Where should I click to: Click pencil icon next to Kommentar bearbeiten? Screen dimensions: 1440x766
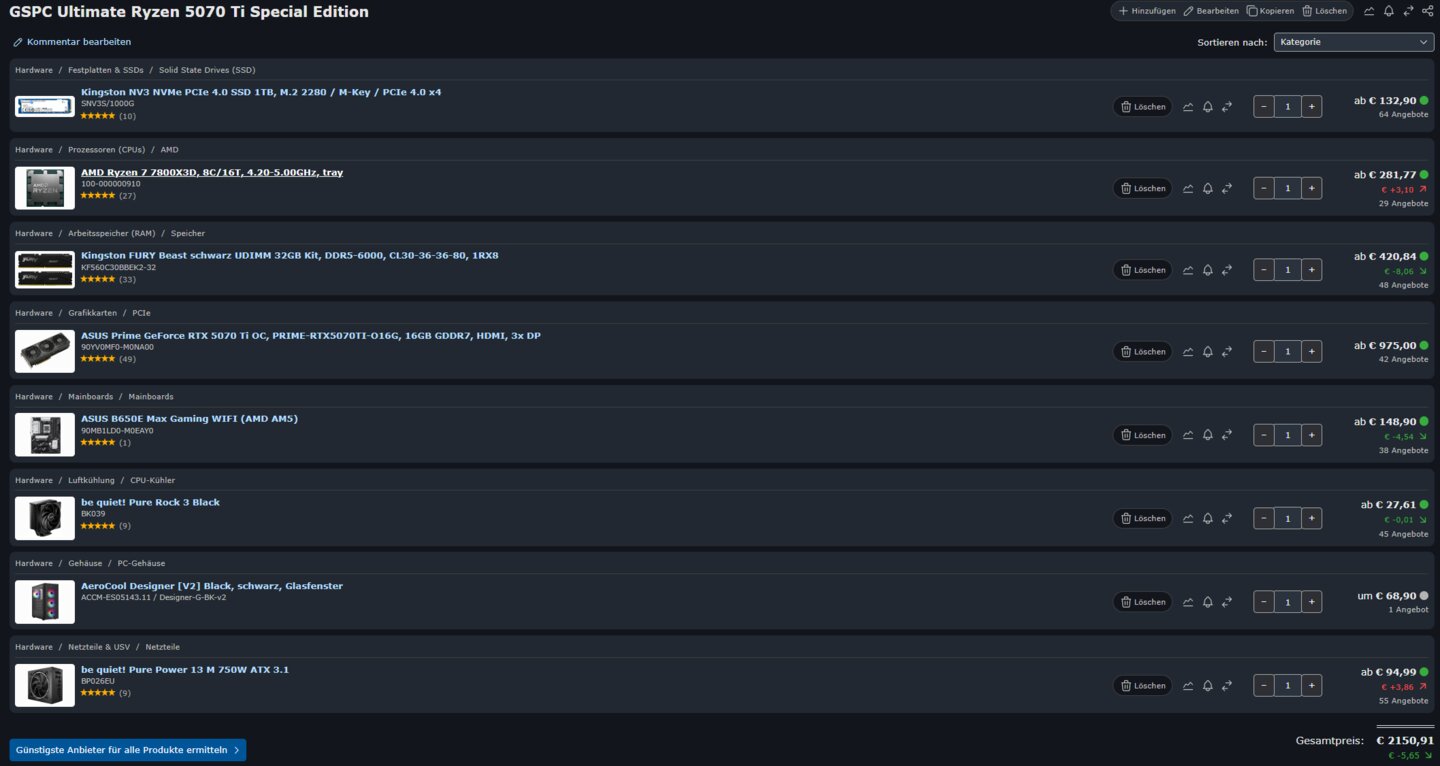(x=18, y=42)
